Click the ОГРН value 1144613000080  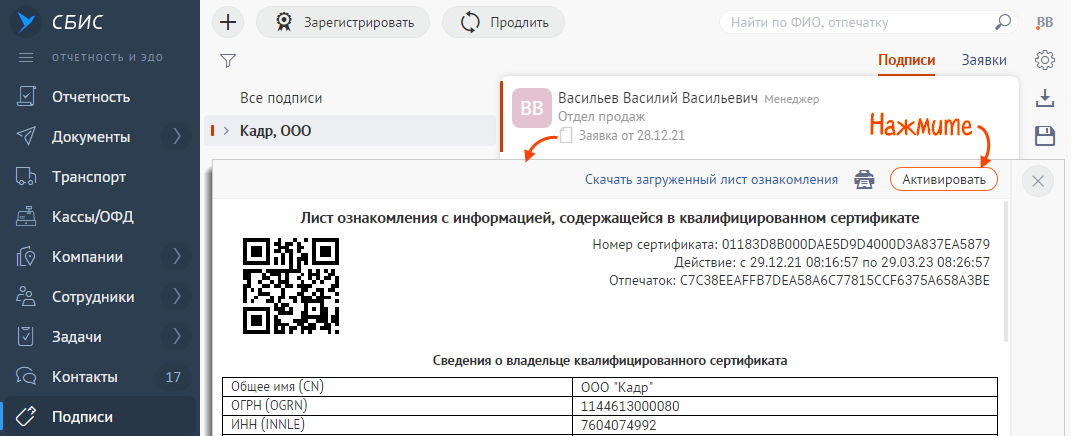630,406
